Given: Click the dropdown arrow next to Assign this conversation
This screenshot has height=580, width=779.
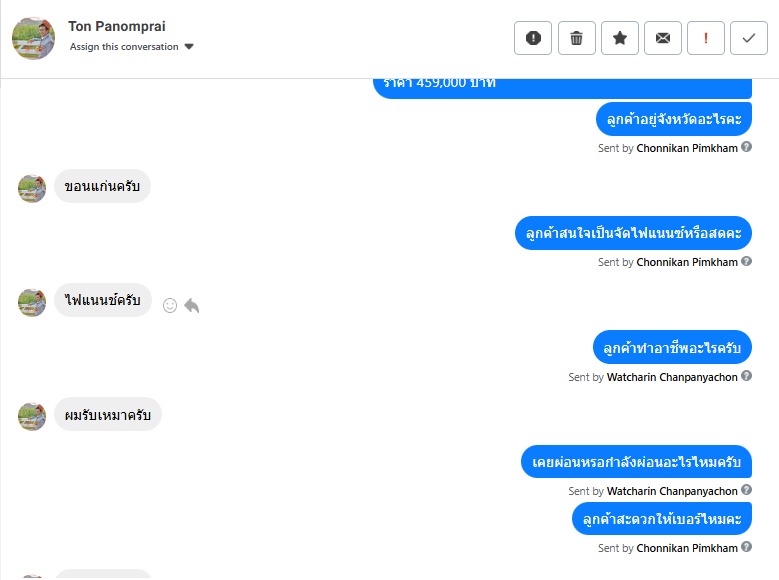Looking at the screenshot, I should coord(189,47).
